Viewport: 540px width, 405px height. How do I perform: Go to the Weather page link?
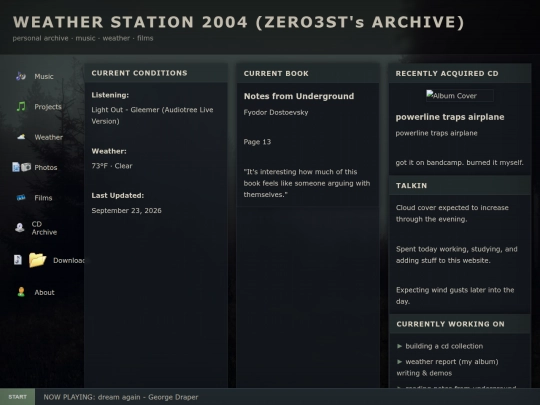point(49,137)
